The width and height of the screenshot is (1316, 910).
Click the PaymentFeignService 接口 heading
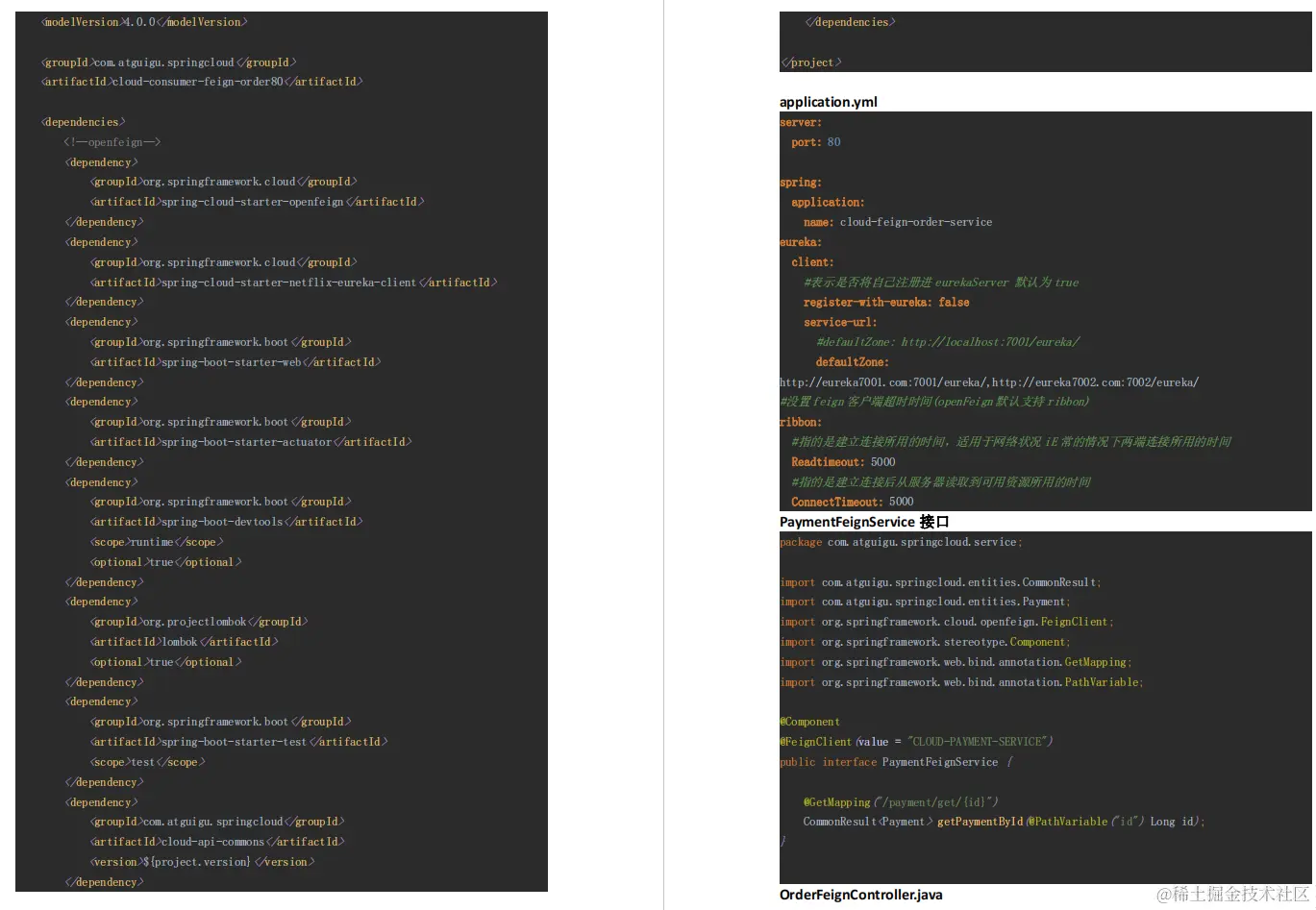[864, 522]
